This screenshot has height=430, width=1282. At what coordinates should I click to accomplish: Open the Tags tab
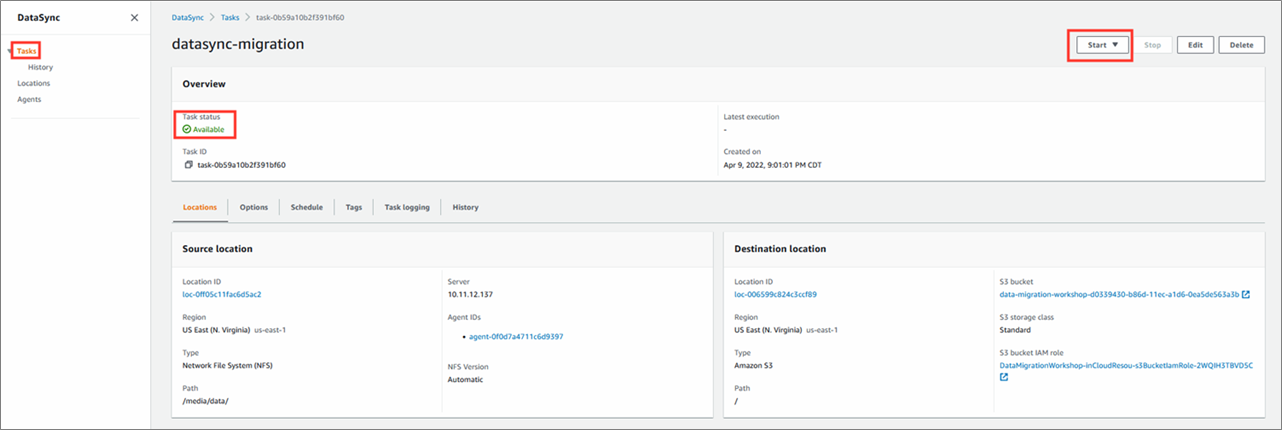pyautogui.click(x=353, y=207)
